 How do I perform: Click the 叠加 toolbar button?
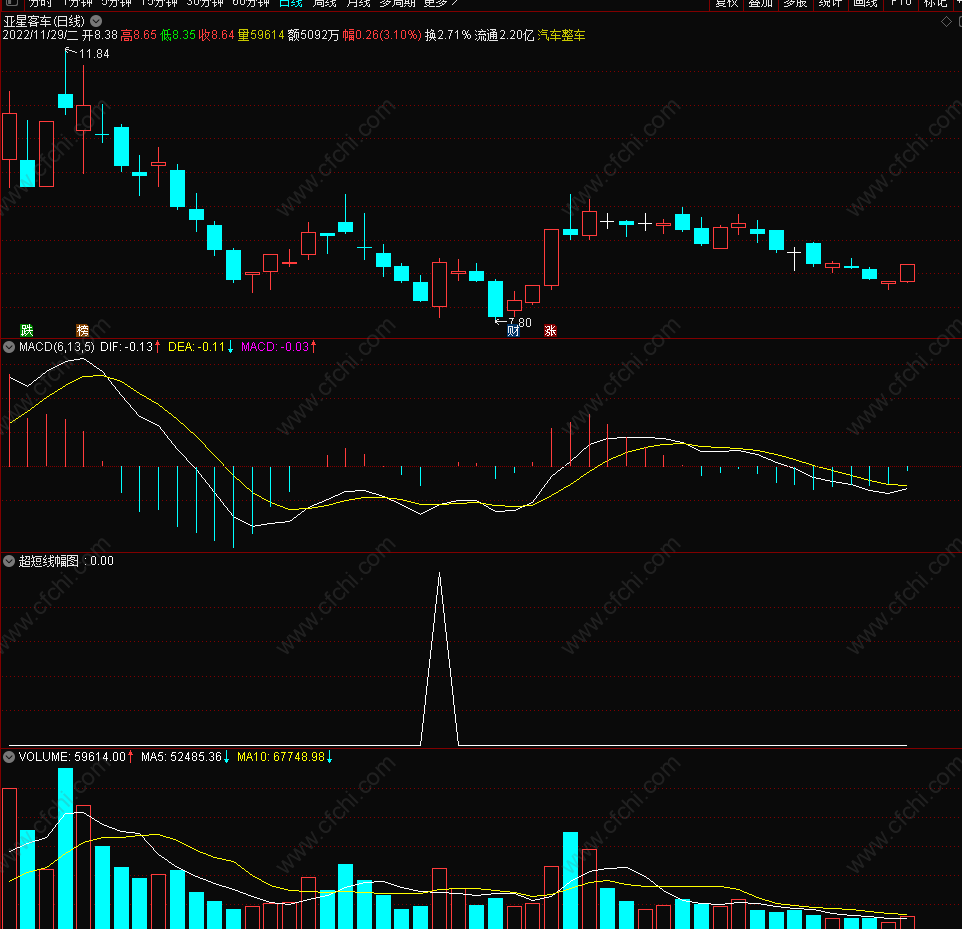click(761, 3)
